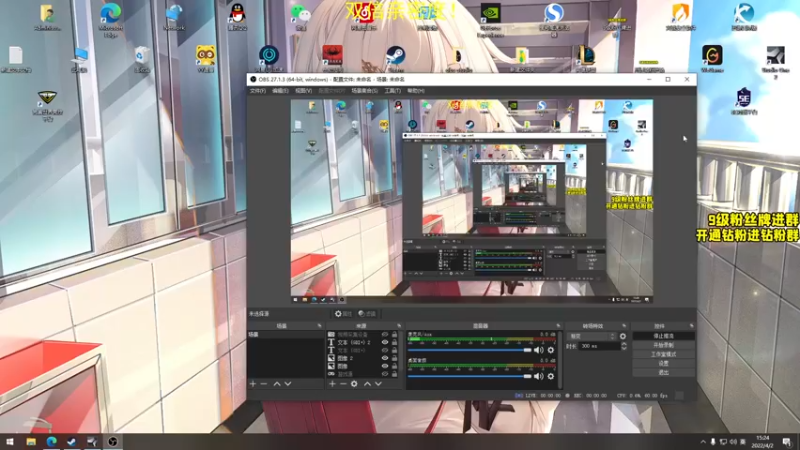
Task: Remove the selected source with the minus icon
Action: [343, 384]
